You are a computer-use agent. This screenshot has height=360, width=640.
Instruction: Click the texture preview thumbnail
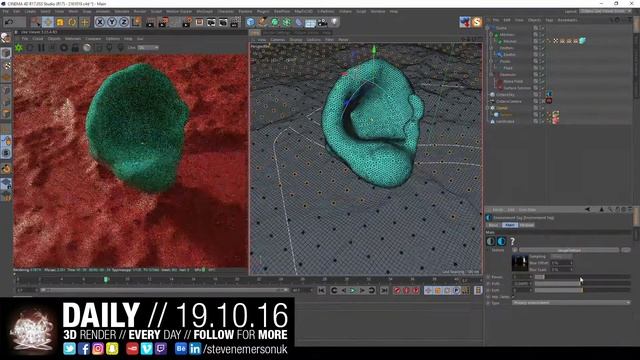[520, 263]
